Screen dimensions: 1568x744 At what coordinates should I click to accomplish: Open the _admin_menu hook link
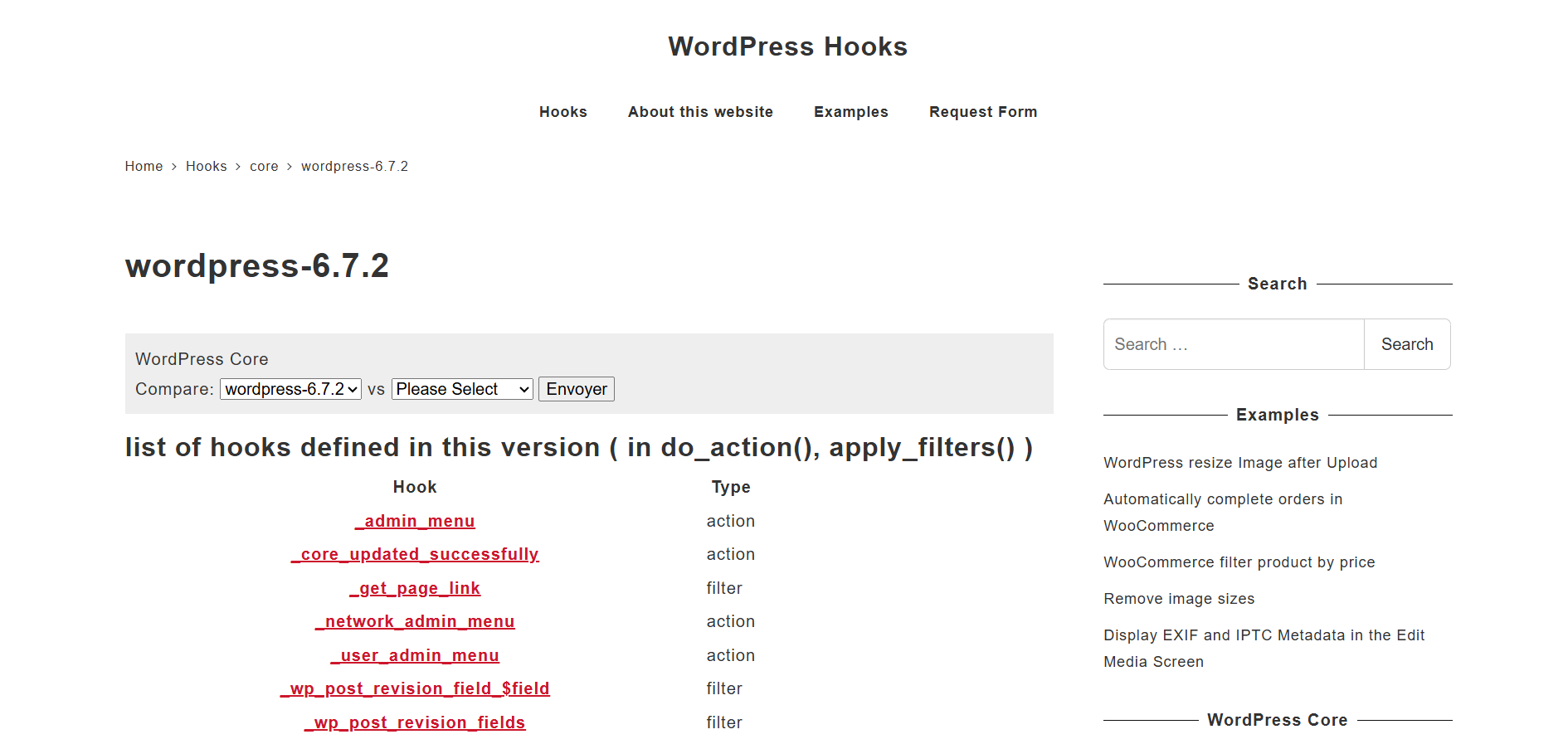pos(415,521)
